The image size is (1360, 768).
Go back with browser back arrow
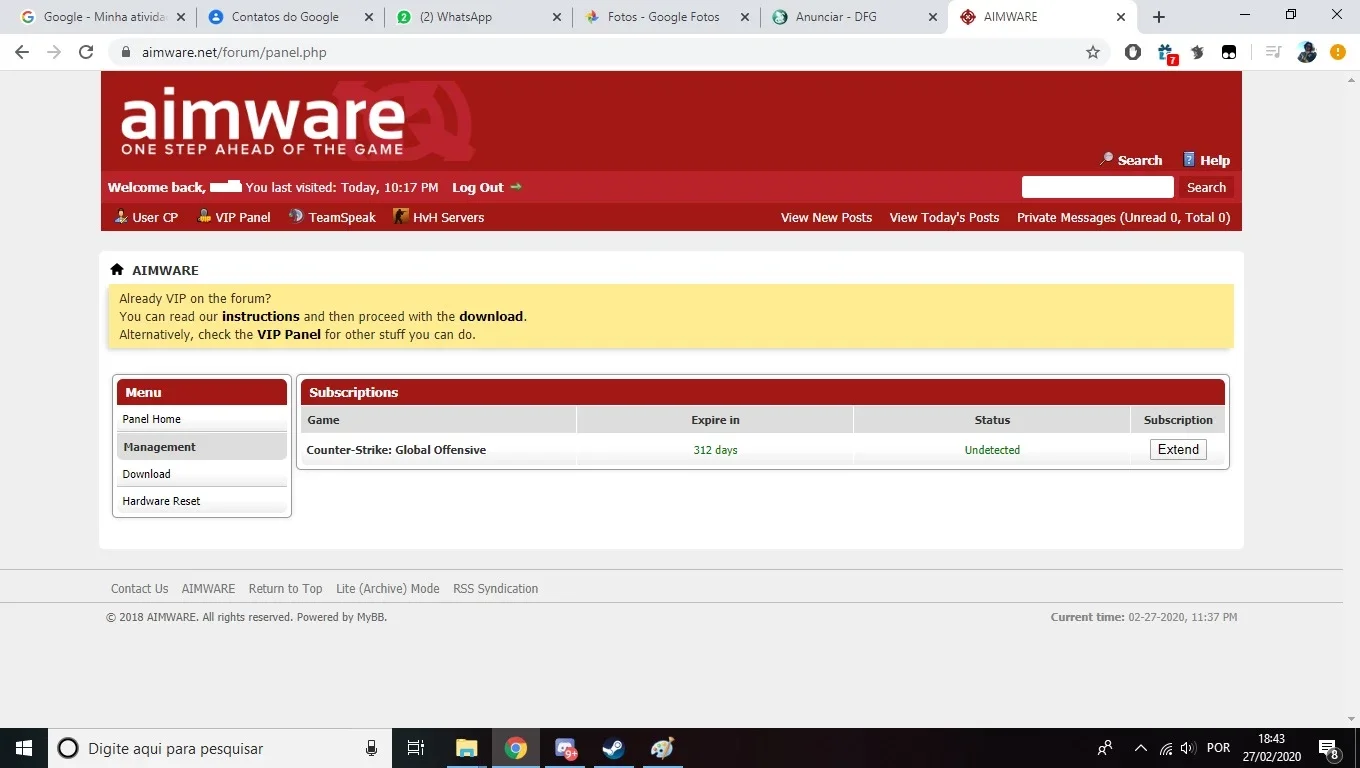[22, 52]
